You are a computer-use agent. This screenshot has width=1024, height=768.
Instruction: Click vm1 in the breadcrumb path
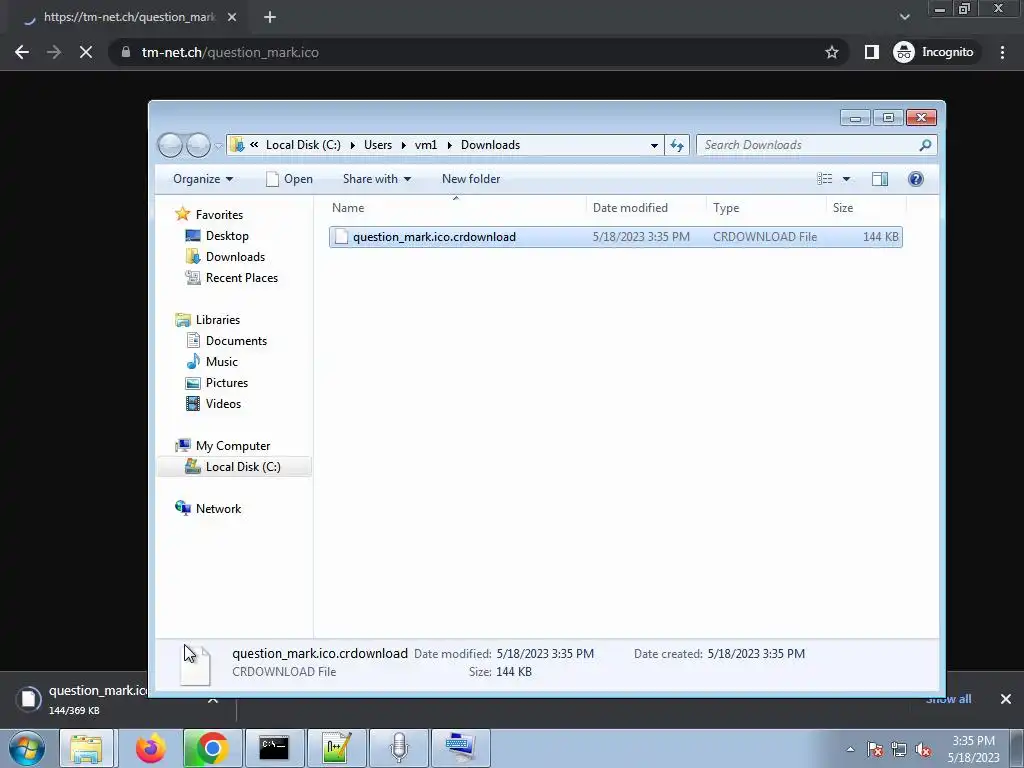[426, 145]
